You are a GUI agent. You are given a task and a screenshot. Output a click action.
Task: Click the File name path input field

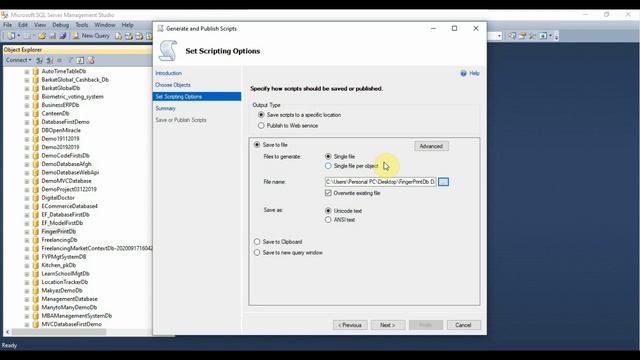380,182
